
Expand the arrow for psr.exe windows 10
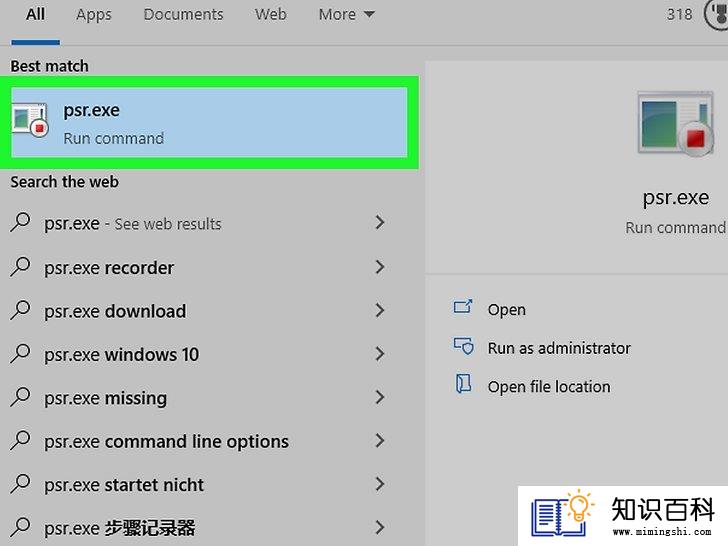[x=380, y=354]
